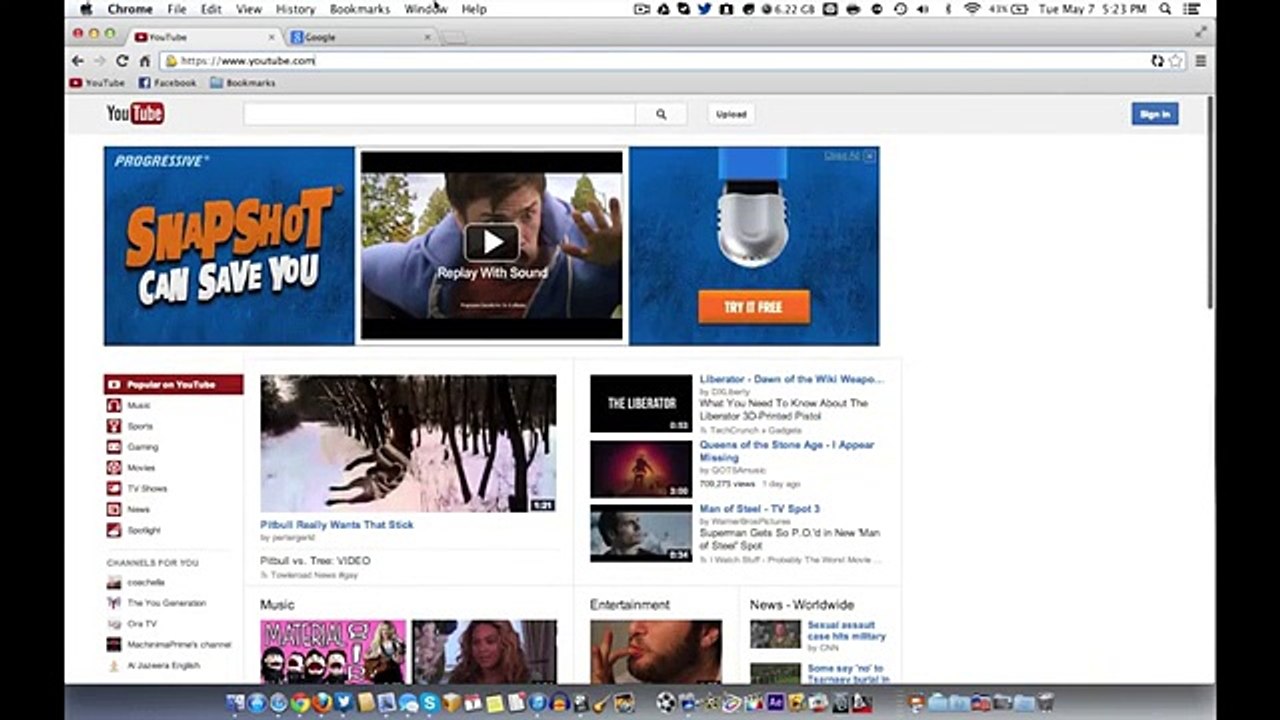Play the Replay With Sound ad video
1280x720 pixels.
[491, 241]
